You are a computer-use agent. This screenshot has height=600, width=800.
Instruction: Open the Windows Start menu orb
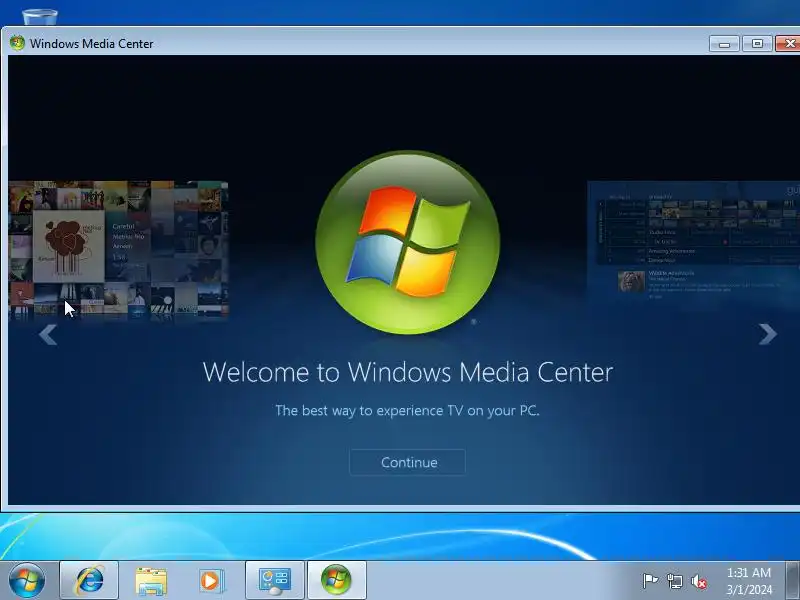coord(27,581)
